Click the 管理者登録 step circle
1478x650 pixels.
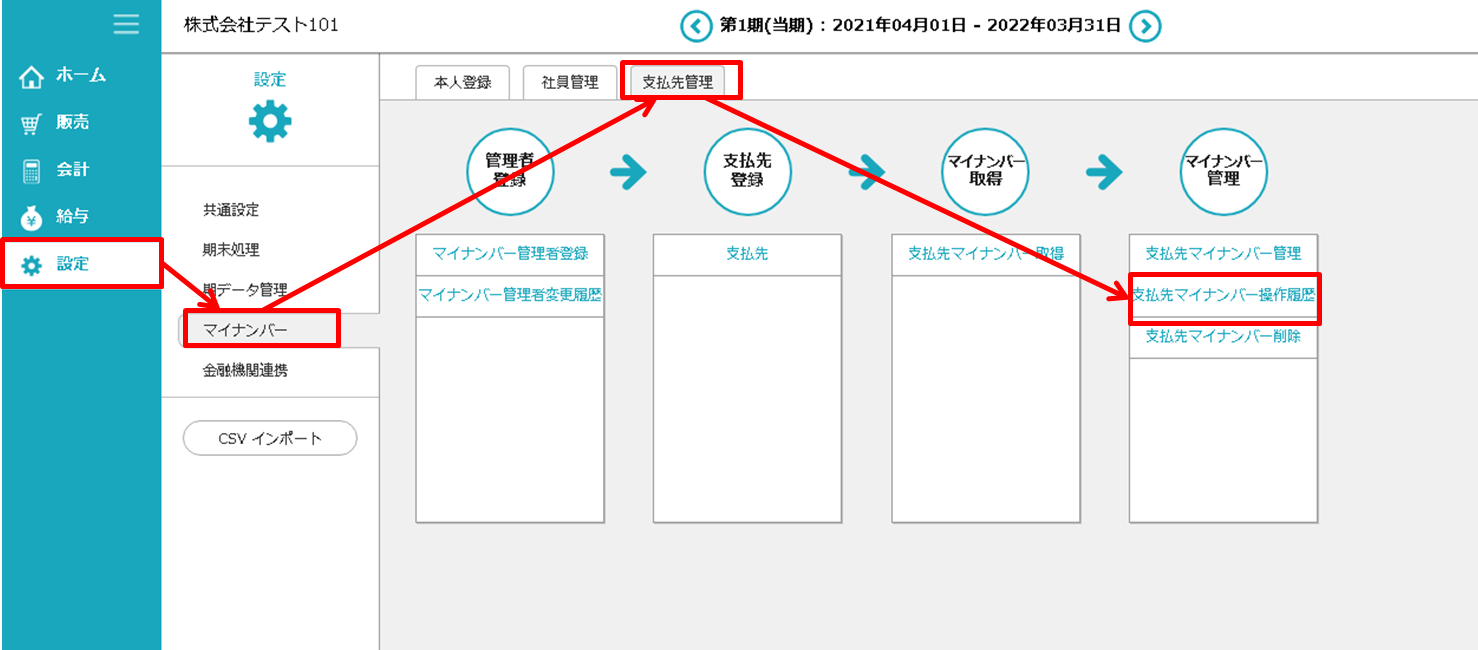[510, 171]
